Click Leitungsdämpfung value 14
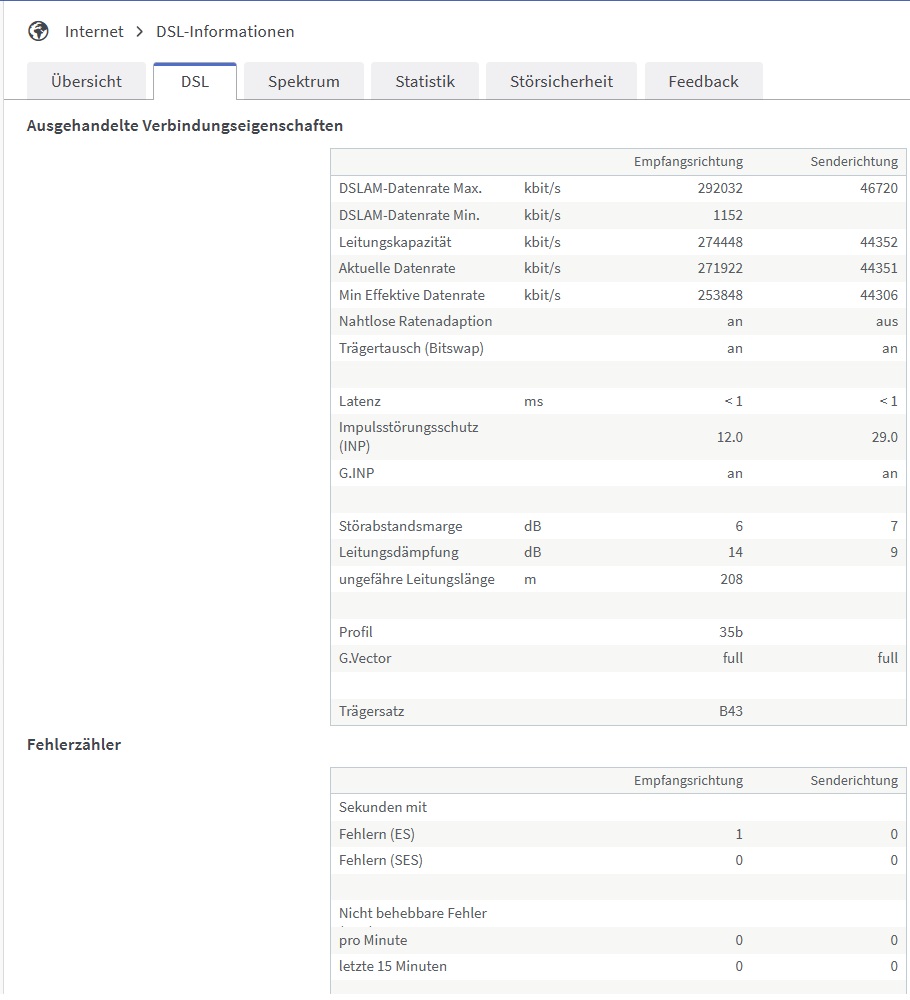The width and height of the screenshot is (910, 1000). 735,552
